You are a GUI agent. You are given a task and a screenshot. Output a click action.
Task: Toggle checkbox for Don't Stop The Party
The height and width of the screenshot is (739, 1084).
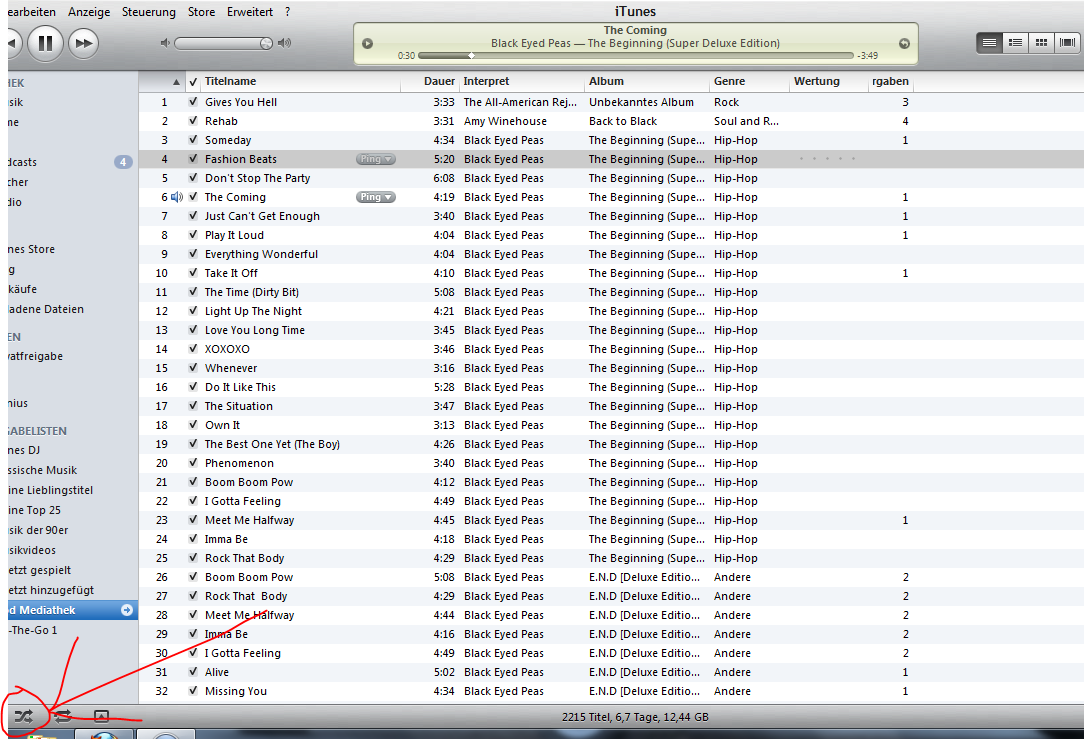tap(193, 178)
